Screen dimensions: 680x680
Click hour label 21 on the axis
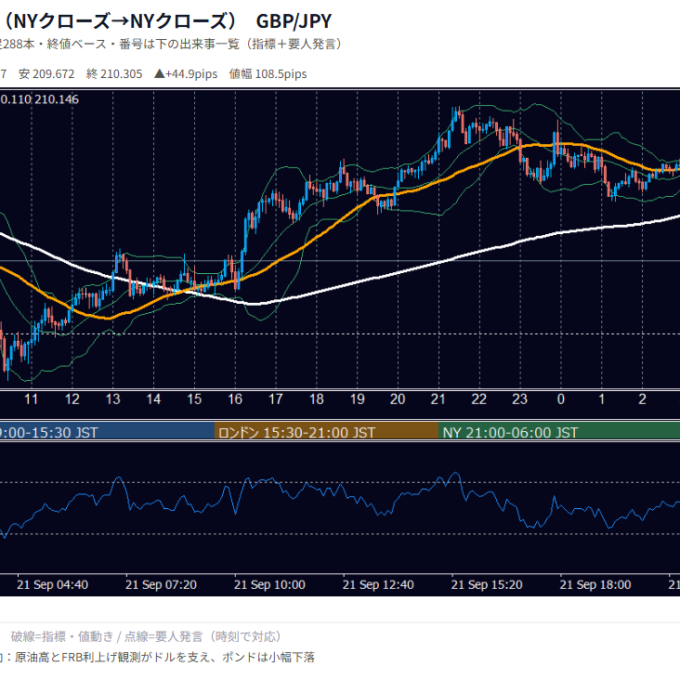click(x=438, y=399)
